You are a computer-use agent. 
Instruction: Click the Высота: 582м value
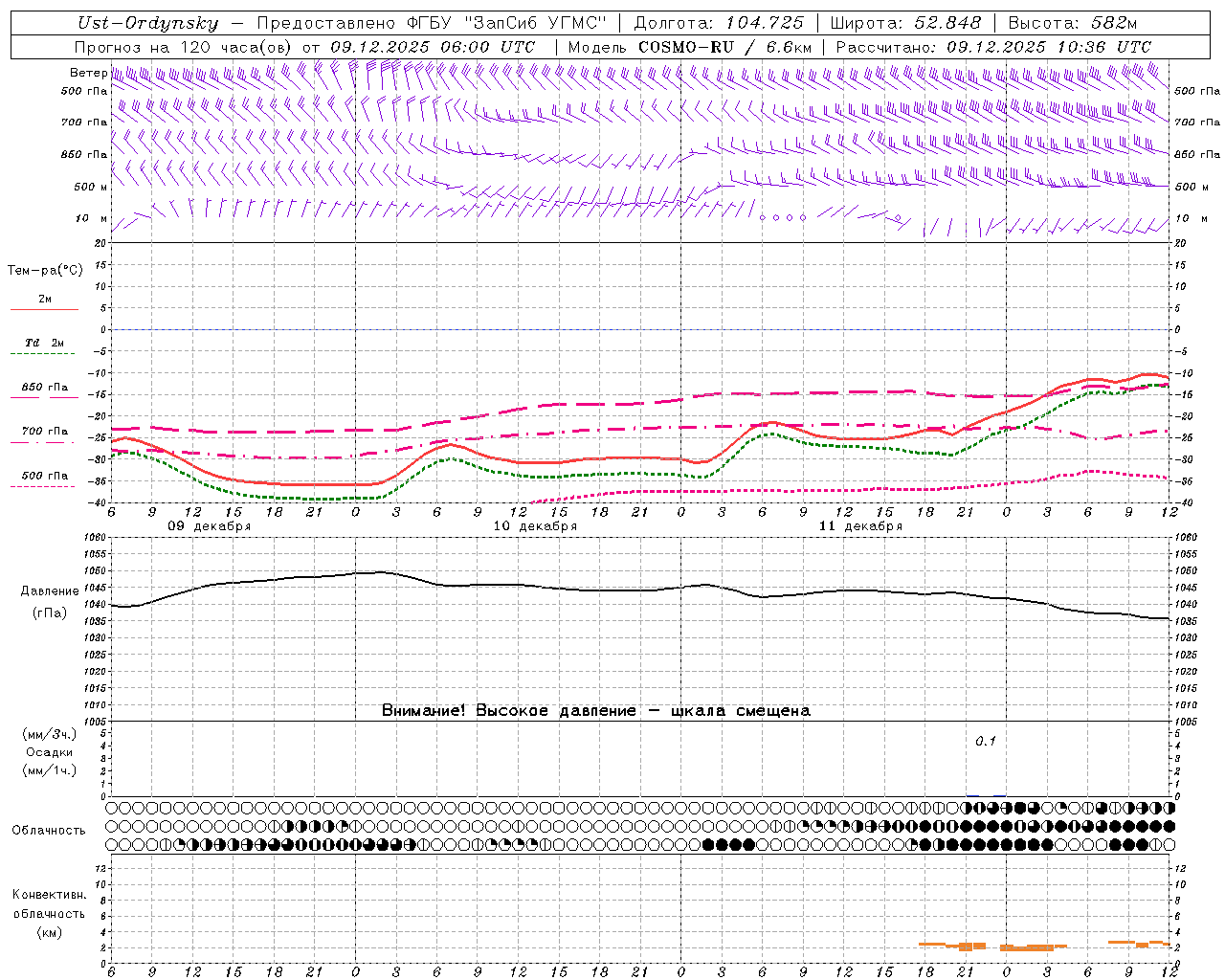(x=1073, y=23)
